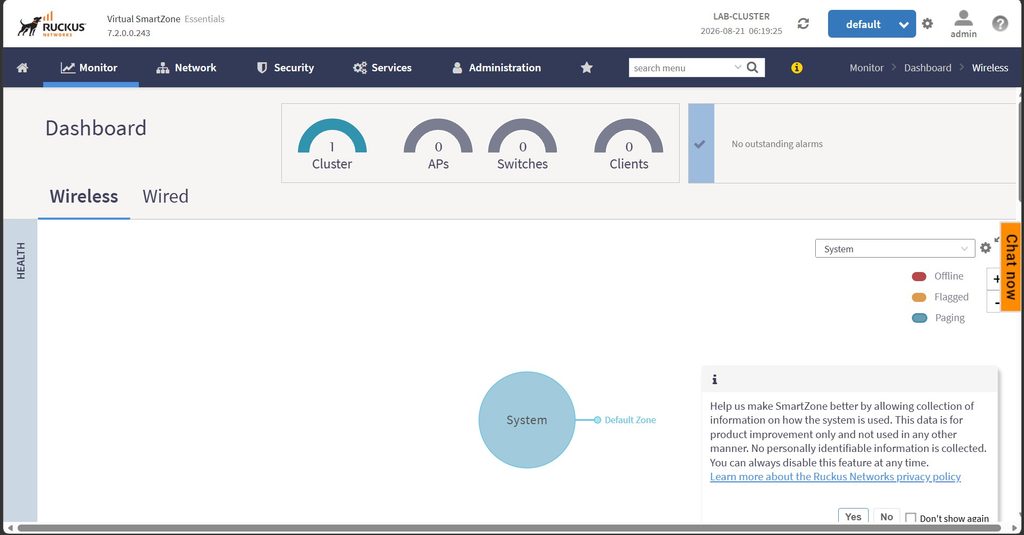This screenshot has height=535, width=1024.
Task: Click the Monitor breadcrumb
Action: coord(866,68)
